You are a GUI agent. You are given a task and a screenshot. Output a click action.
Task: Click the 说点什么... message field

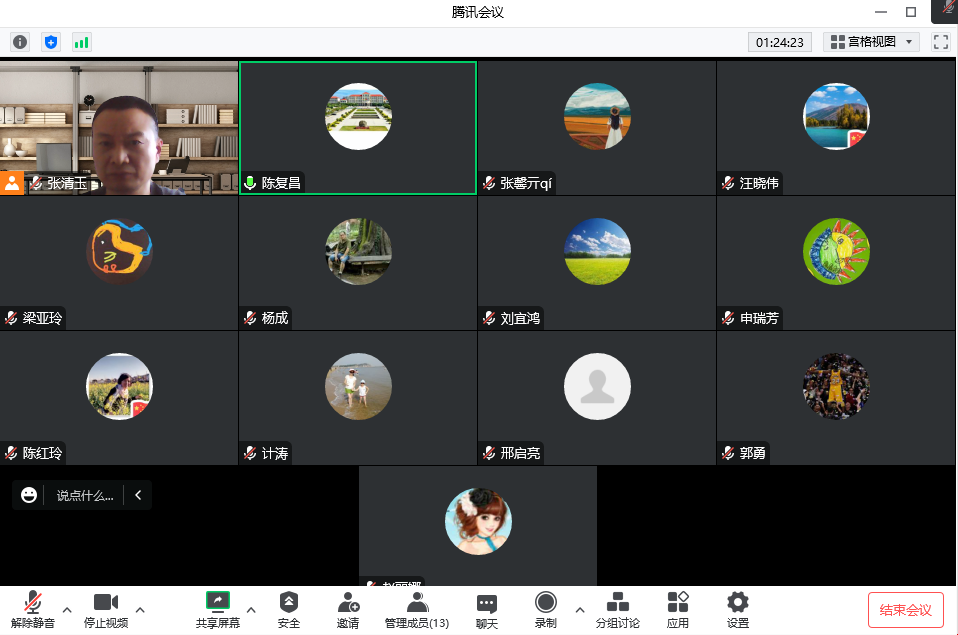point(84,495)
